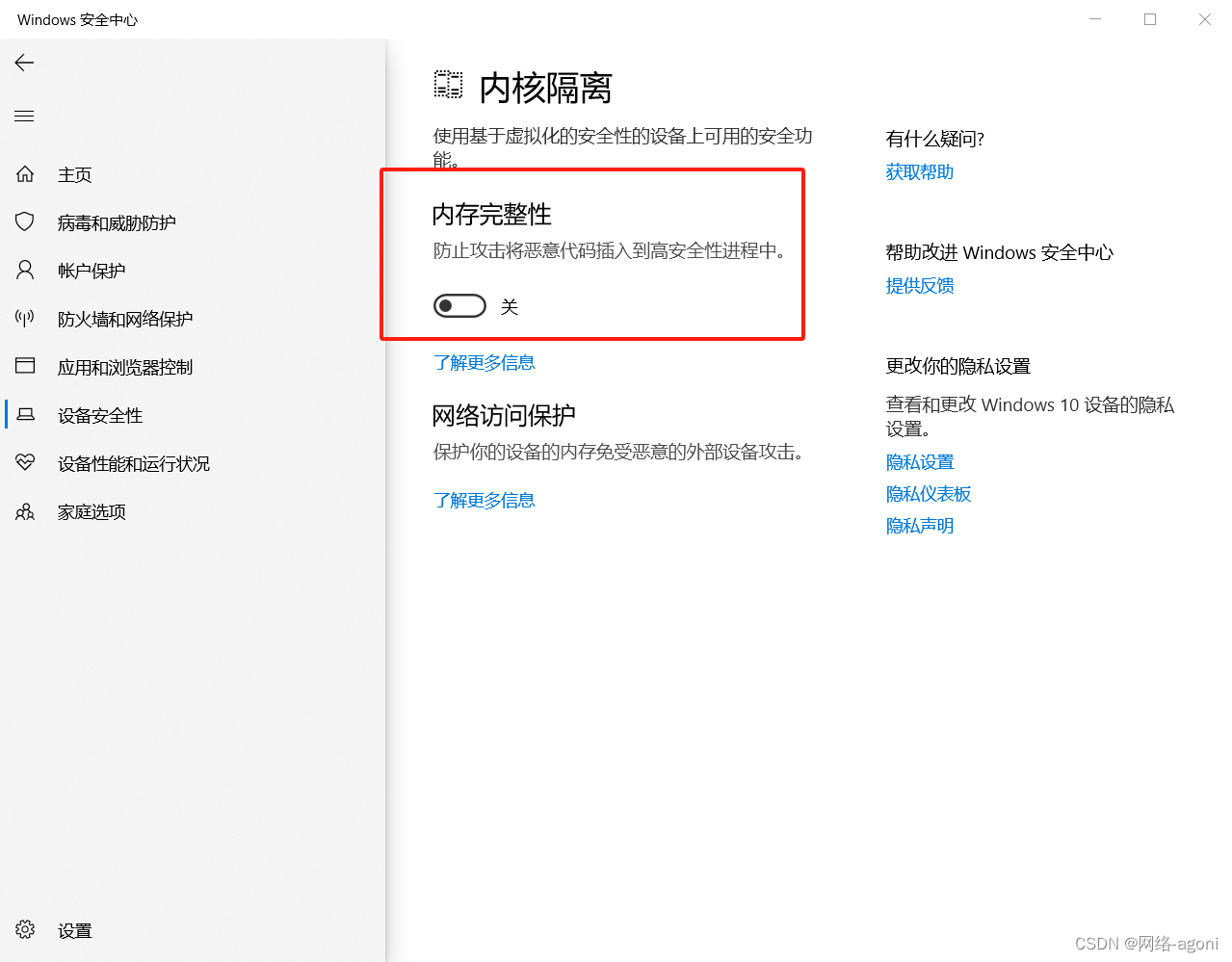The height and width of the screenshot is (962, 1232).
Task: Click the 防止攻击将恶意代码插入 description text
Action: click(610, 251)
